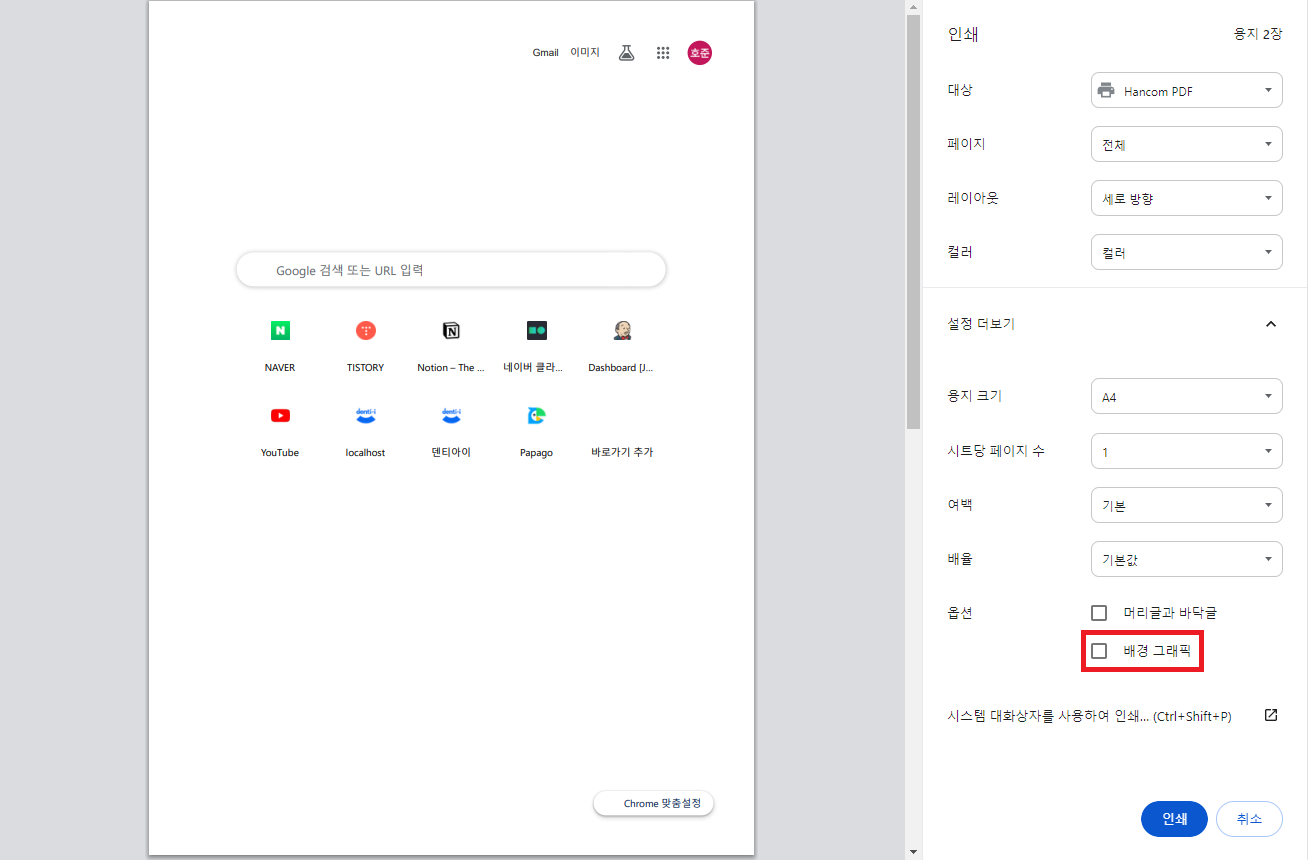This screenshot has width=1308, height=860.
Task: Collapse the 설정 더보기 section chevron
Action: pos(1271,323)
